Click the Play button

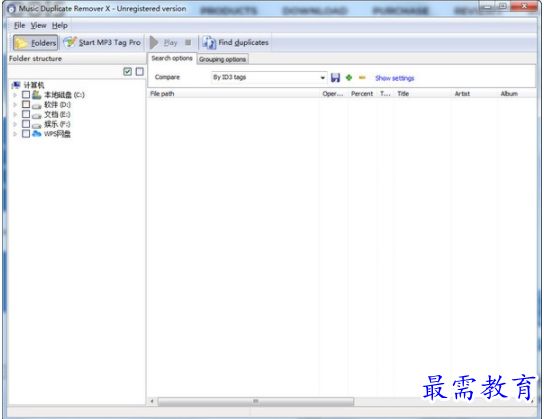pyautogui.click(x=164, y=43)
